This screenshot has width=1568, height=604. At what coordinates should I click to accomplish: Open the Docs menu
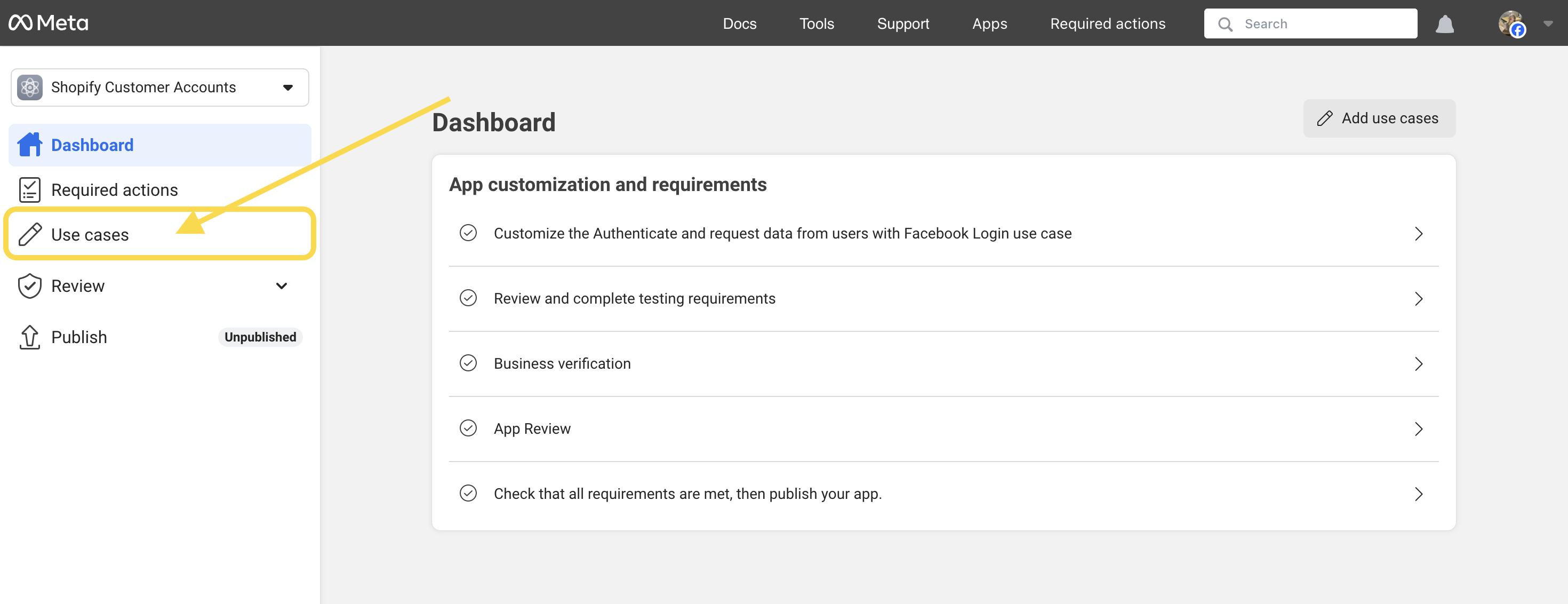(x=740, y=24)
